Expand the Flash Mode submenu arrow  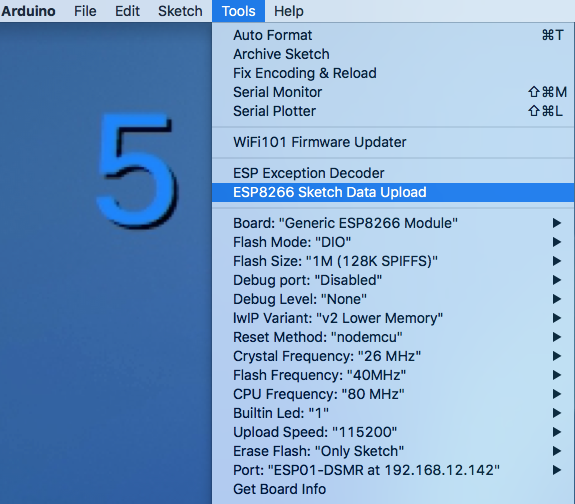557,242
